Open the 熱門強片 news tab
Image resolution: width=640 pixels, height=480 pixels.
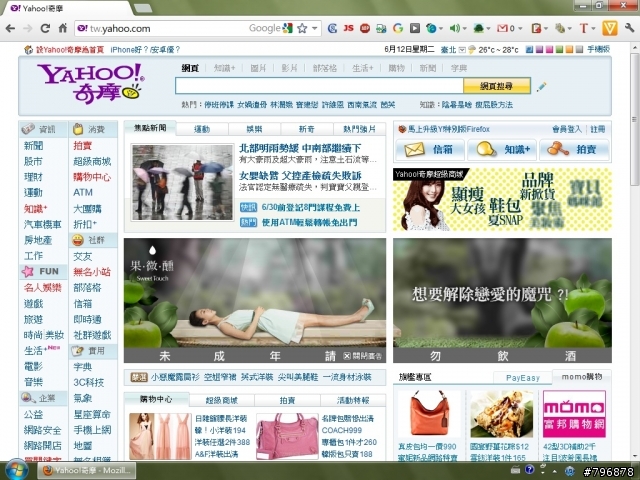359,129
